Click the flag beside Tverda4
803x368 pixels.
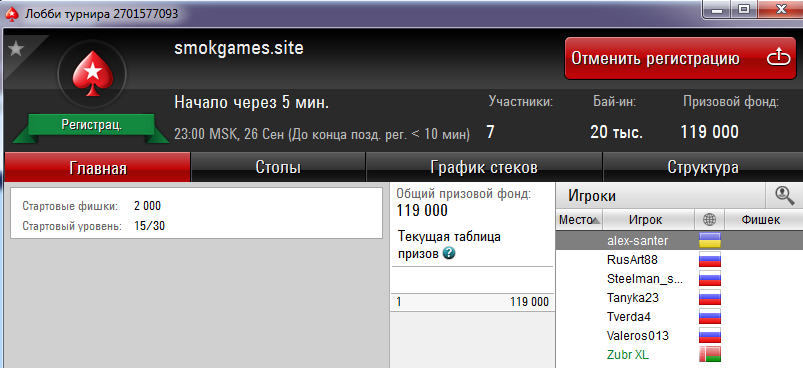[x=710, y=317]
